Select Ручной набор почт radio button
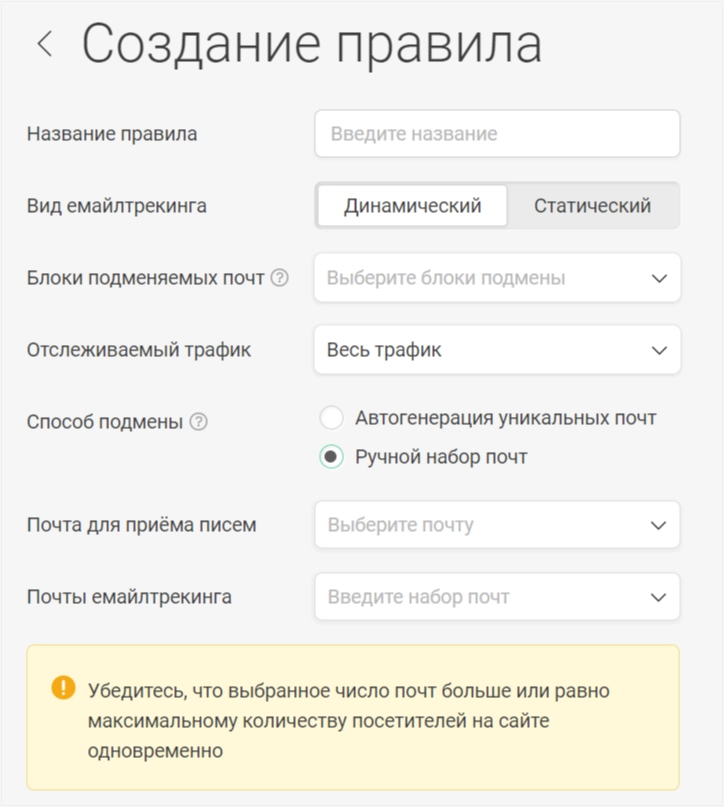724x807 pixels. coord(331,457)
